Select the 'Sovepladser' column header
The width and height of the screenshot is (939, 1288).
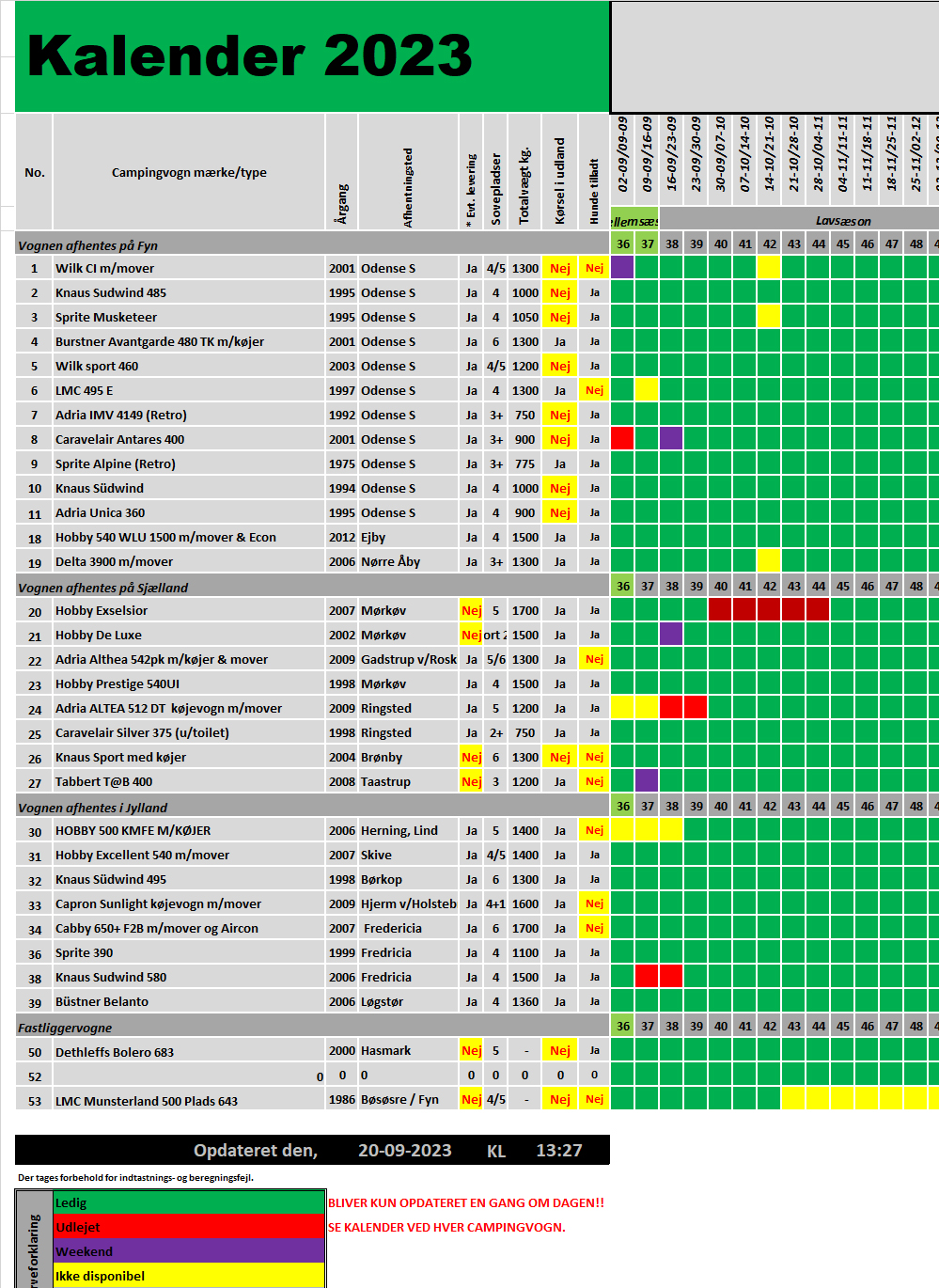click(x=496, y=172)
